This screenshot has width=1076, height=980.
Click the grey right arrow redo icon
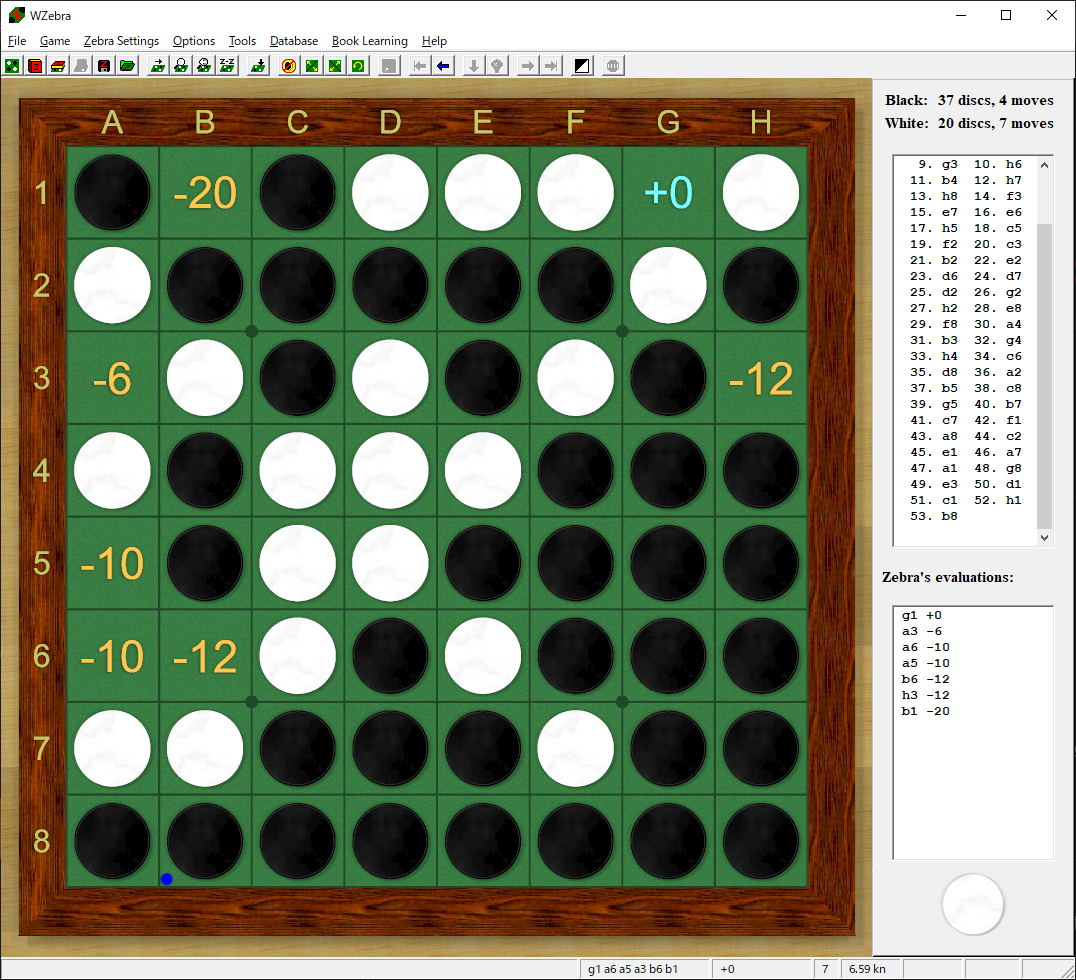tap(528, 66)
